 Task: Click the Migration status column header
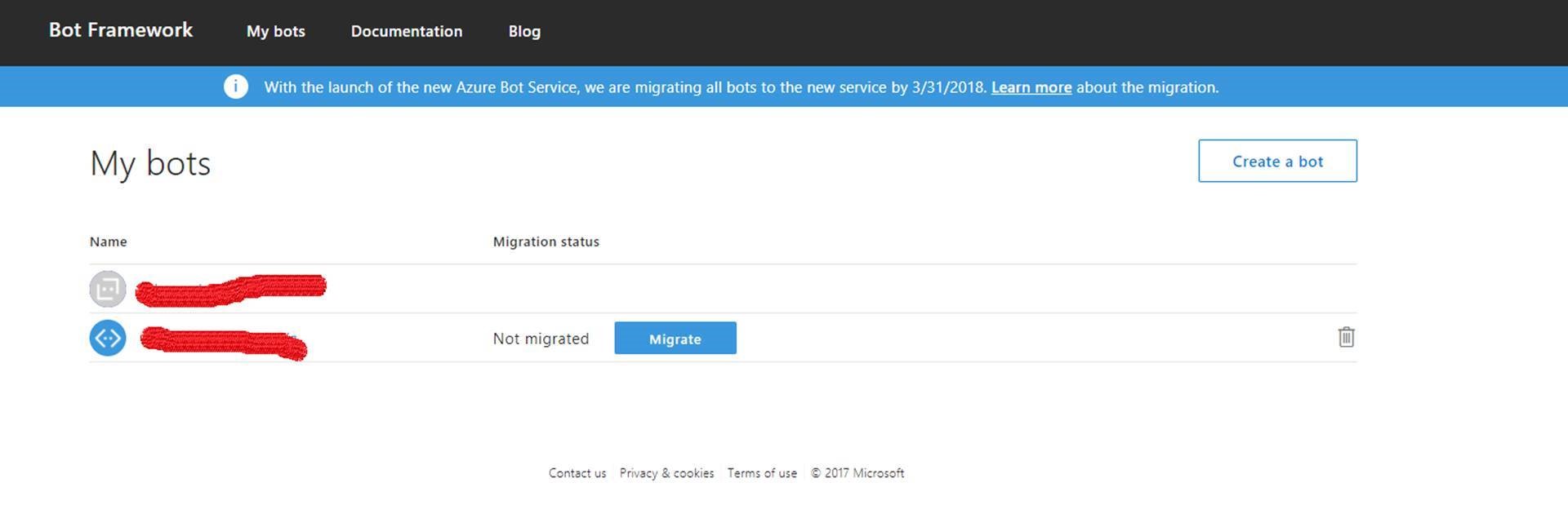pyautogui.click(x=546, y=241)
